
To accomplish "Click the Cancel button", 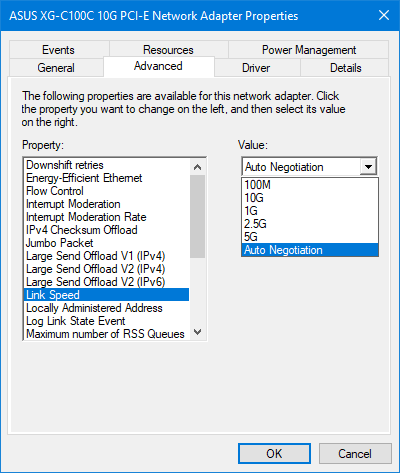I will coord(355,453).
